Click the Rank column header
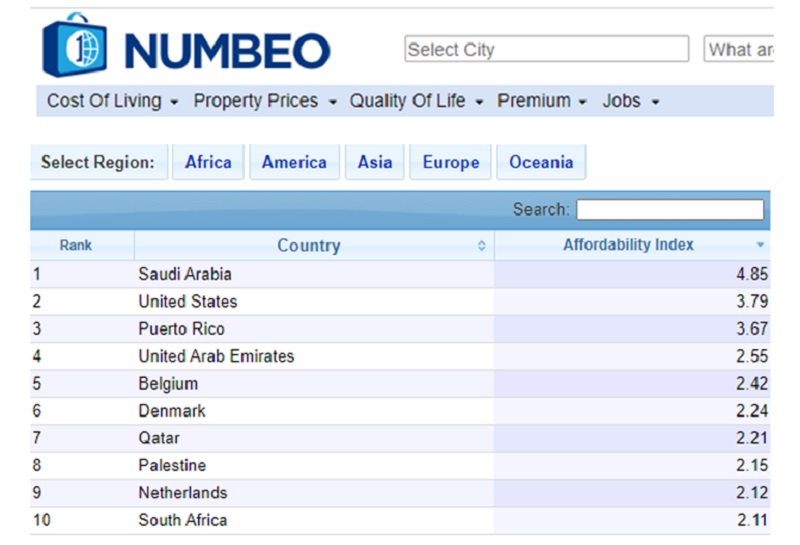Screen dimensions: 800x545 click(82, 245)
